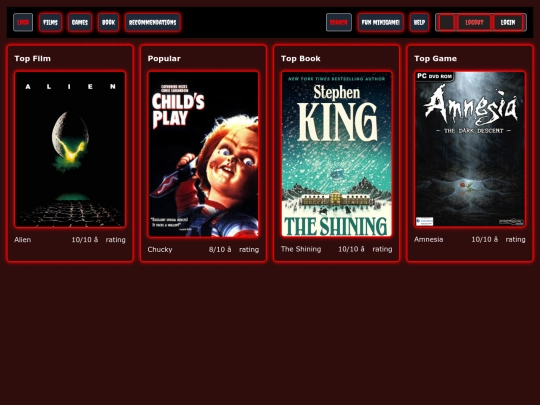Click the Logo button in the navbar
This screenshot has height=405, width=540.
tap(23, 22)
